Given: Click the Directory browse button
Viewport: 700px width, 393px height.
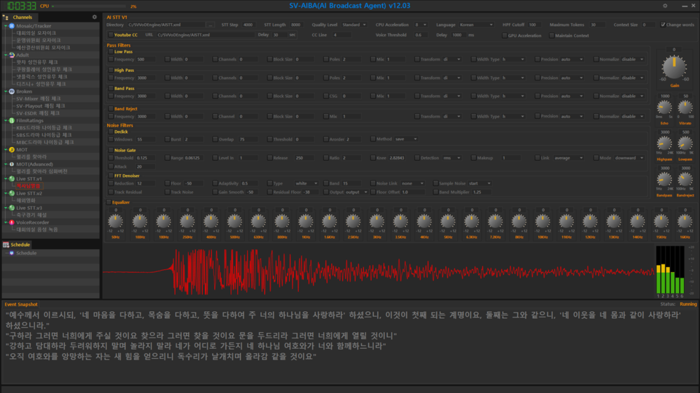Looking at the screenshot, I should (x=210, y=25).
